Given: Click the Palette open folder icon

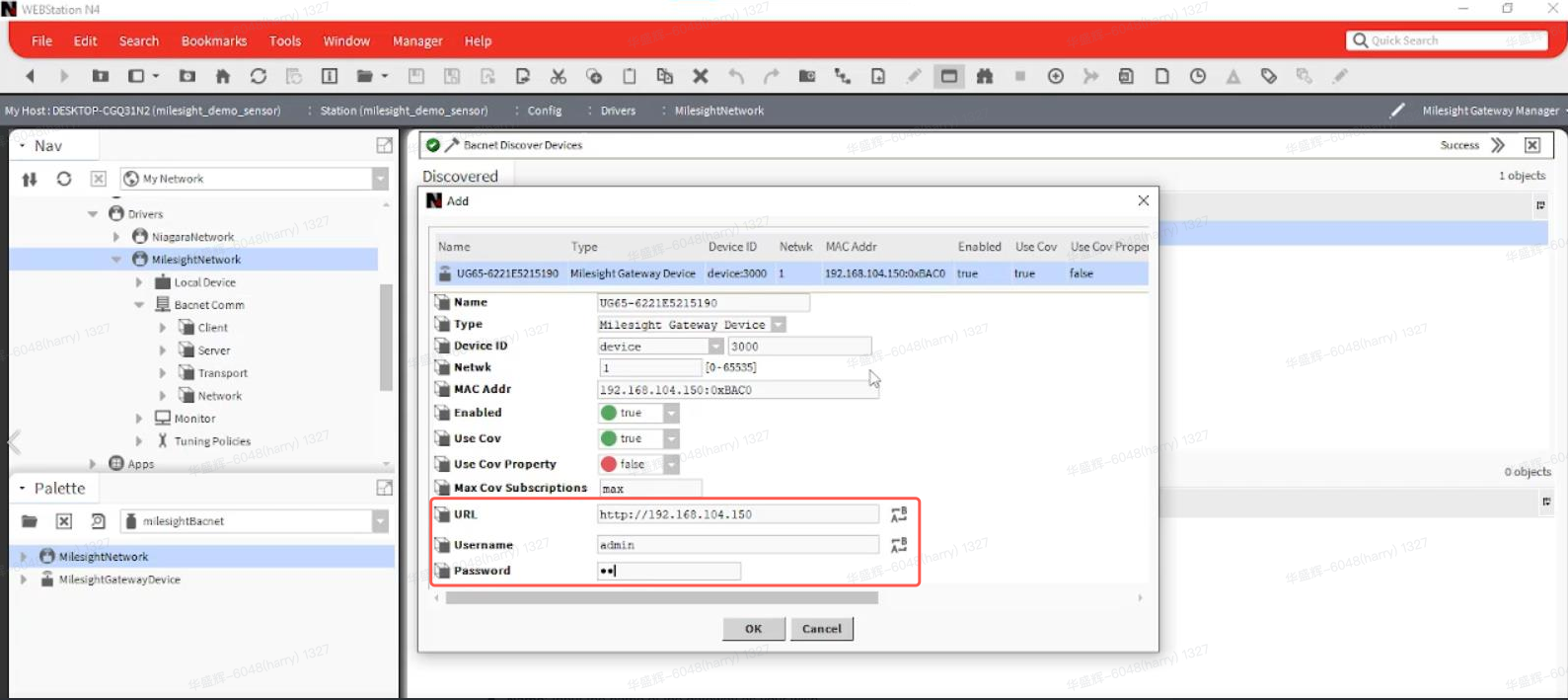Looking at the screenshot, I should (x=30, y=521).
